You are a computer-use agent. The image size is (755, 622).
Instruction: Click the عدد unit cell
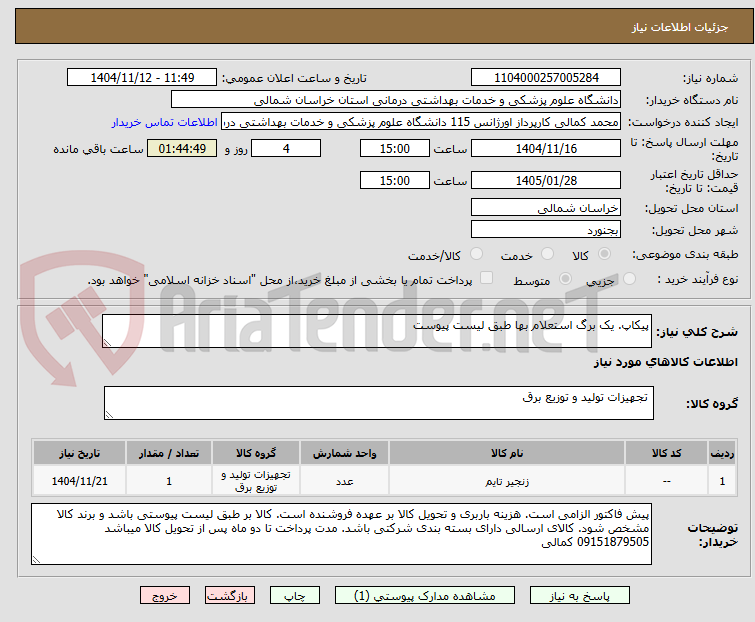coord(344,481)
